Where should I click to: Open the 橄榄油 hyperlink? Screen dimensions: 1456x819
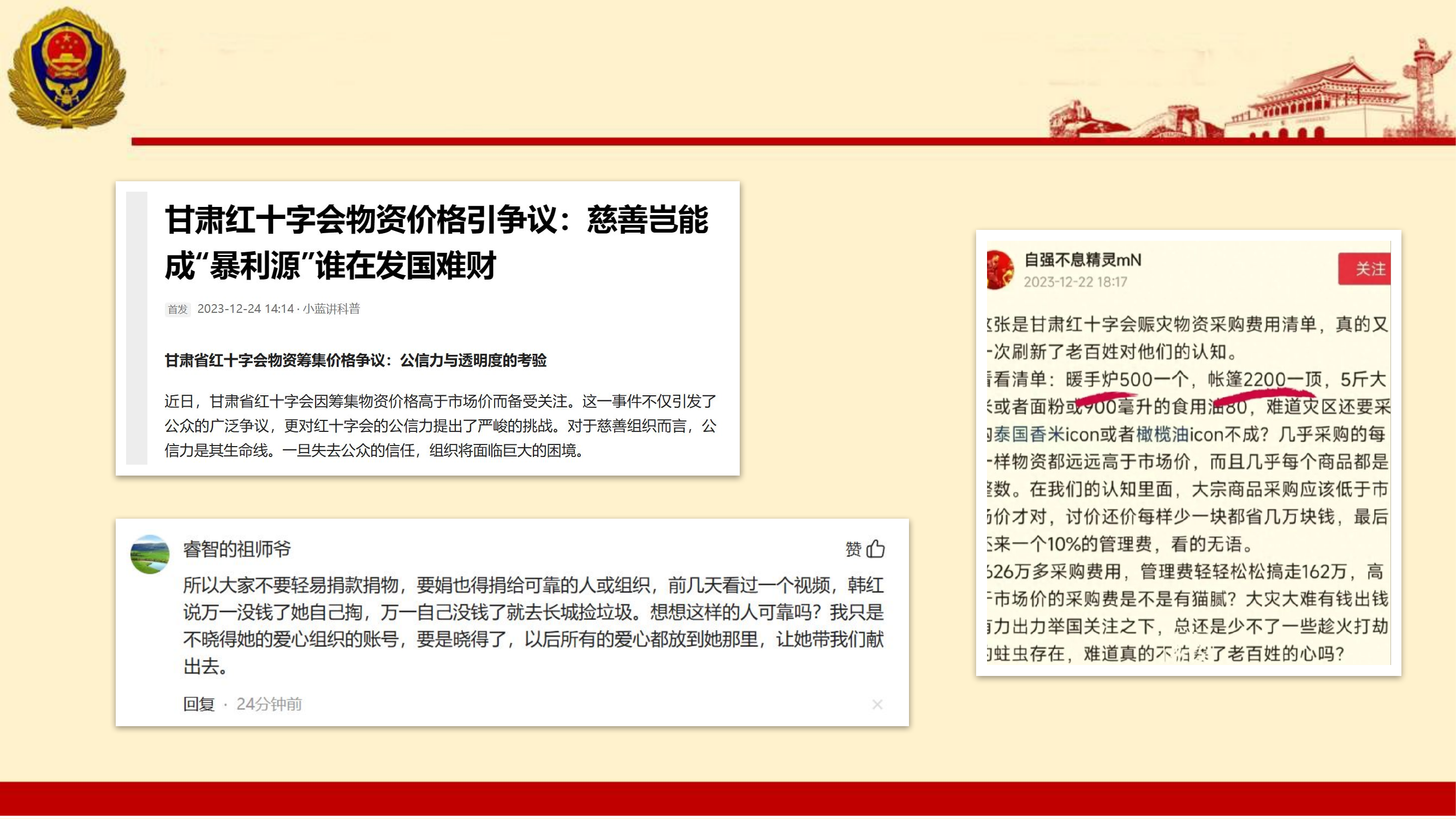coord(1162,434)
